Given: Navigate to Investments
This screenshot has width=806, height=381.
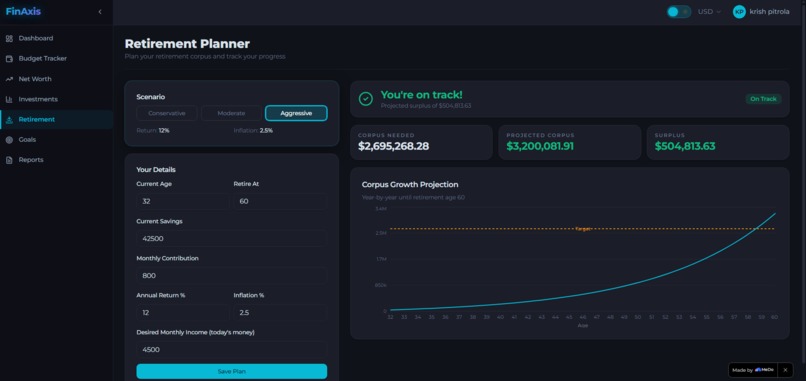Looking at the screenshot, I should tap(57, 99).
